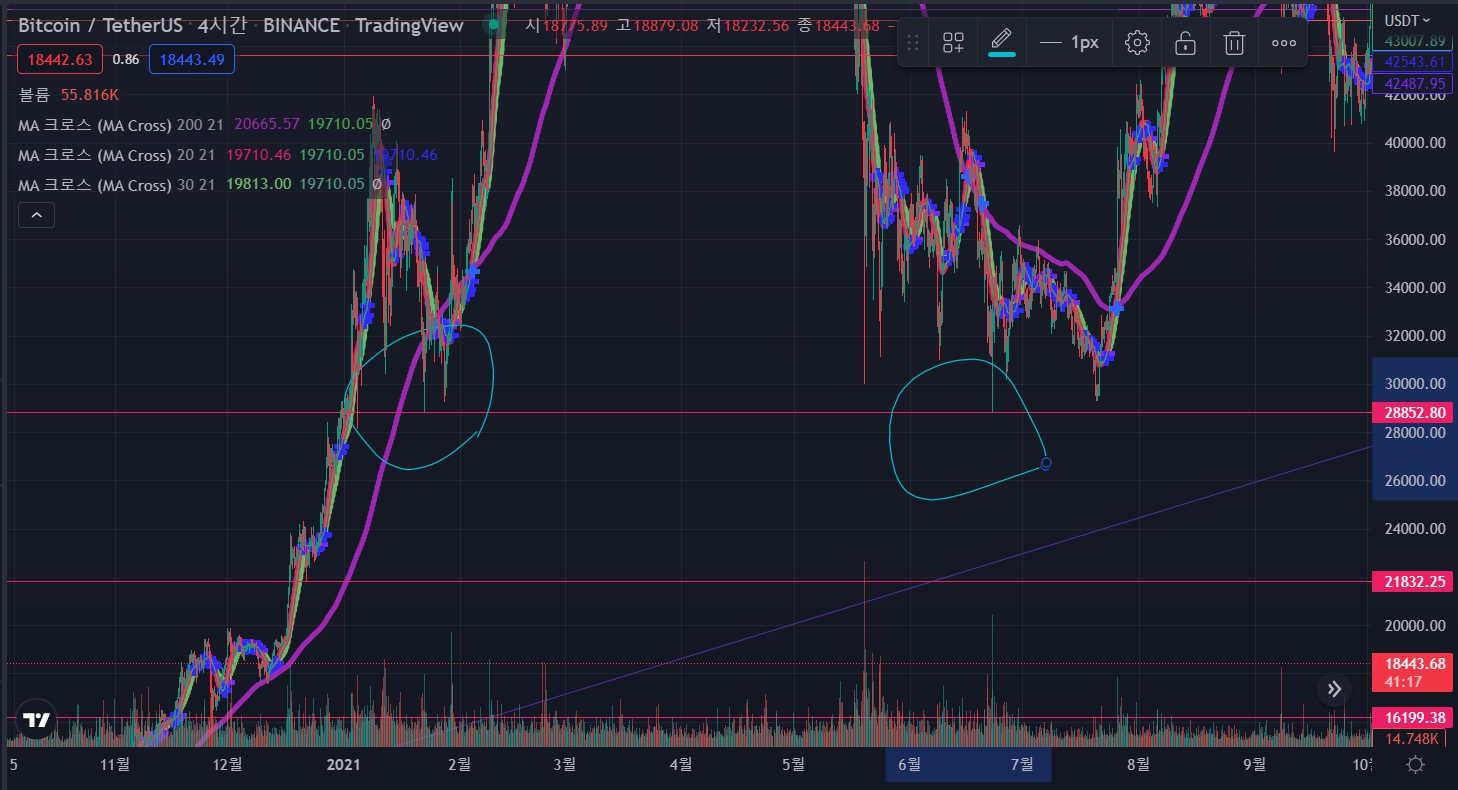The height and width of the screenshot is (790, 1458).
Task: Click the 8월 label on time axis
Action: point(1138,764)
